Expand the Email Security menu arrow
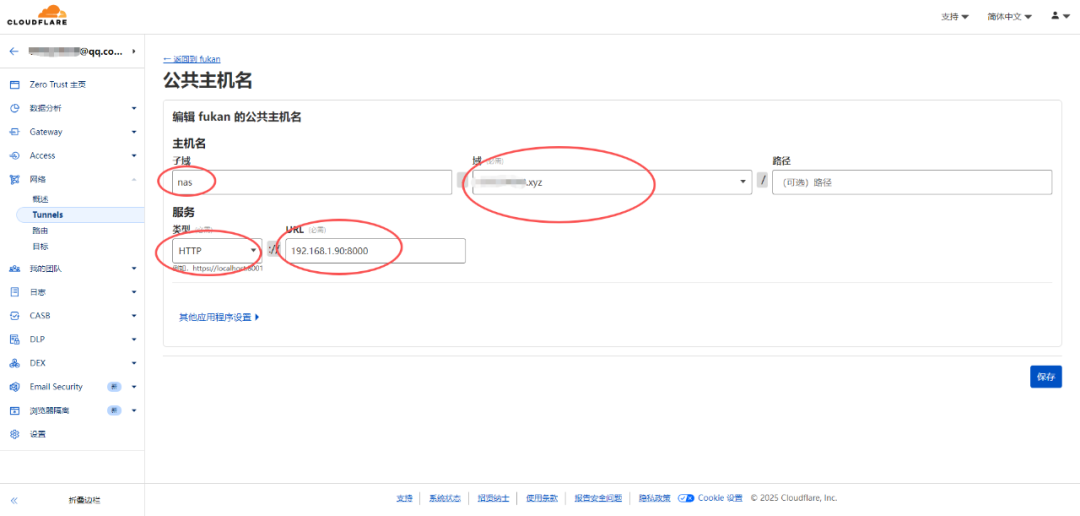1080x516 pixels. 134,386
